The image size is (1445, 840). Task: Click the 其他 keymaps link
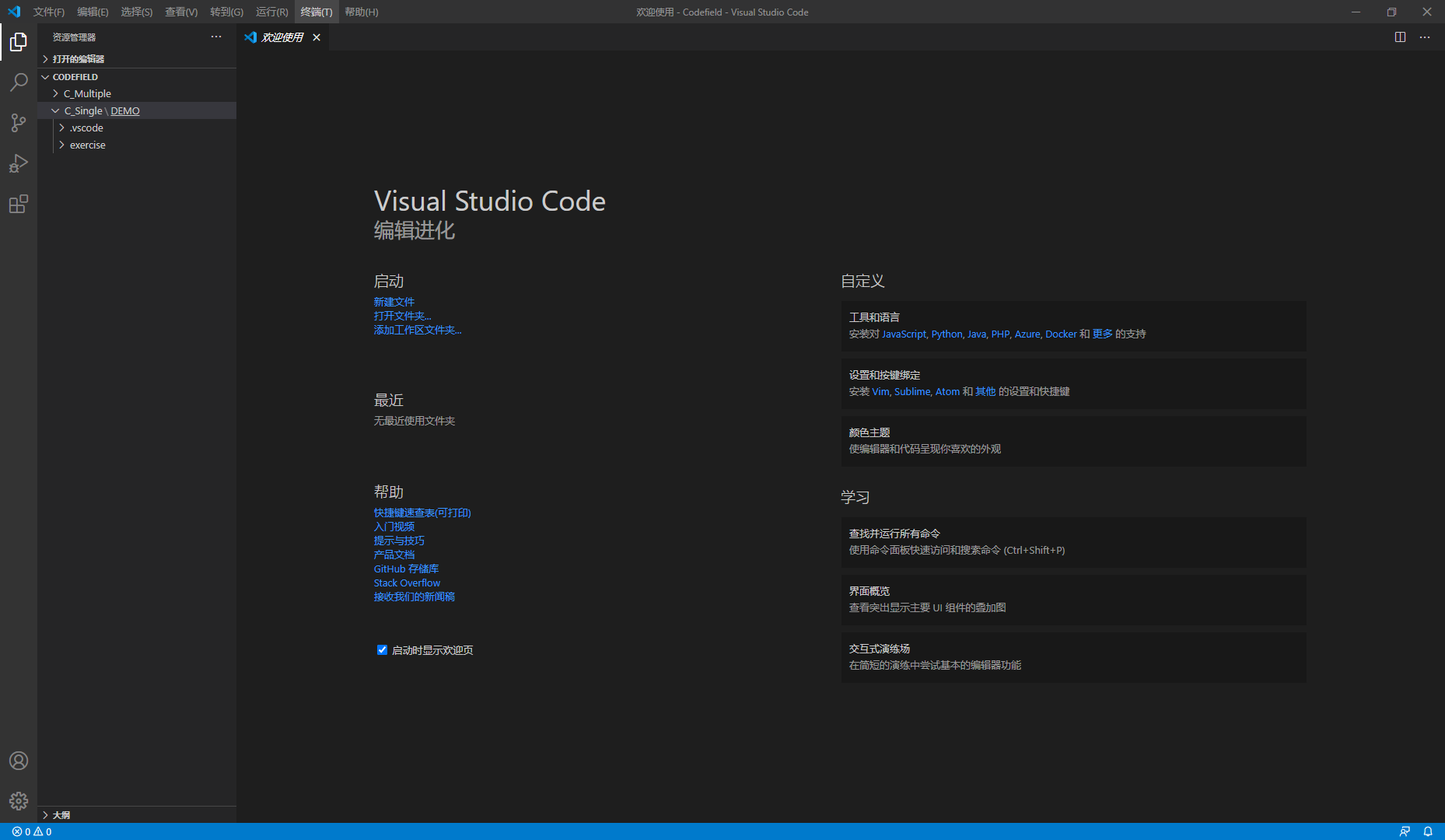pos(985,391)
